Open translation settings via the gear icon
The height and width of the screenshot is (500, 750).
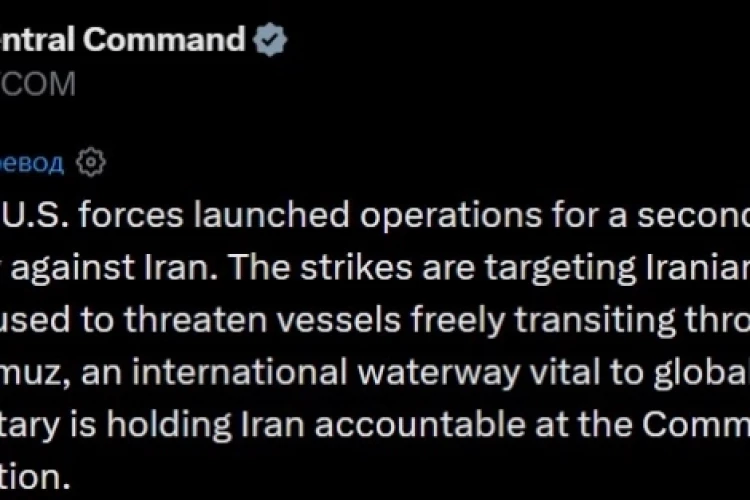tap(91, 163)
